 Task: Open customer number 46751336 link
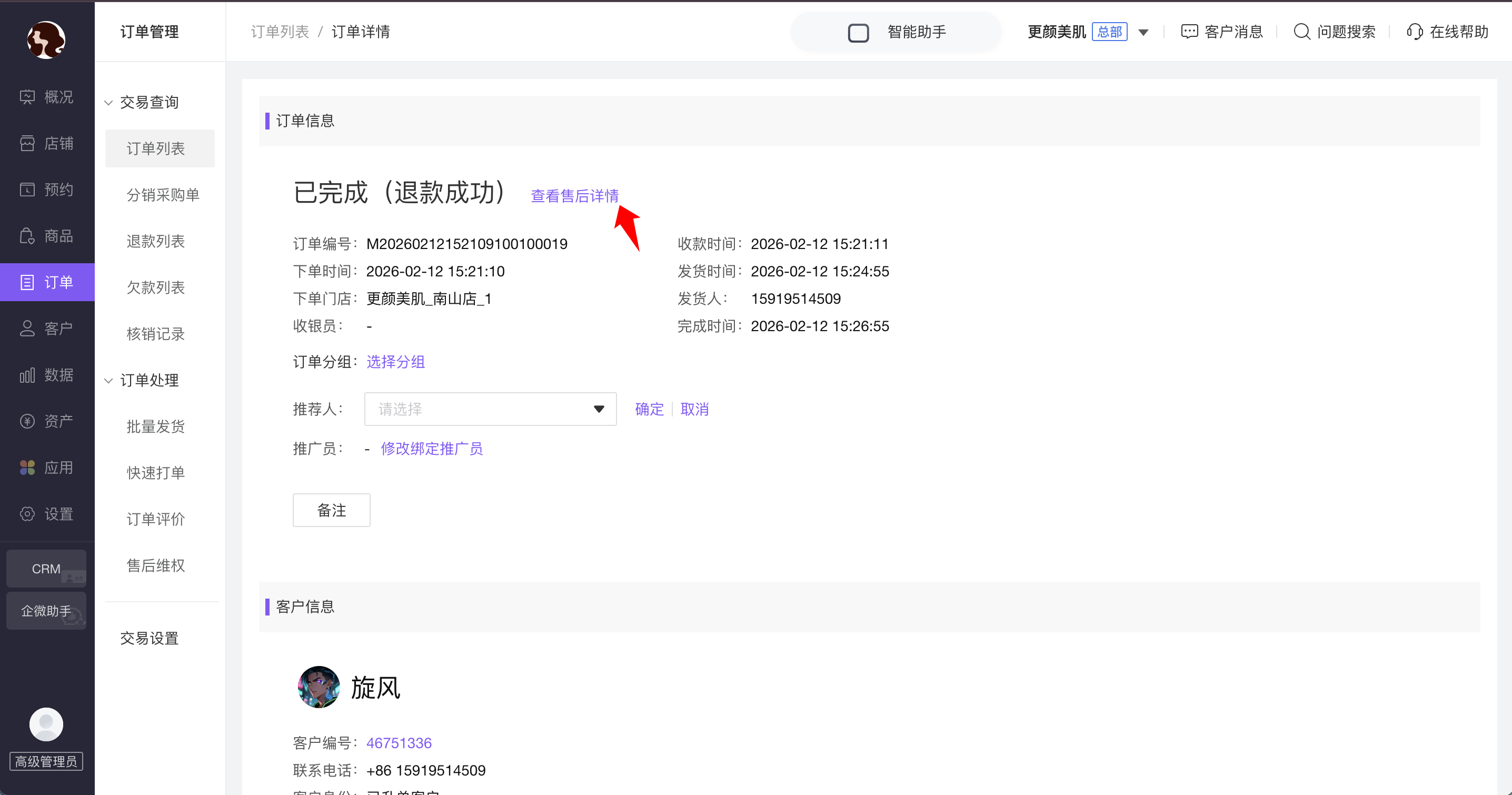(x=399, y=743)
